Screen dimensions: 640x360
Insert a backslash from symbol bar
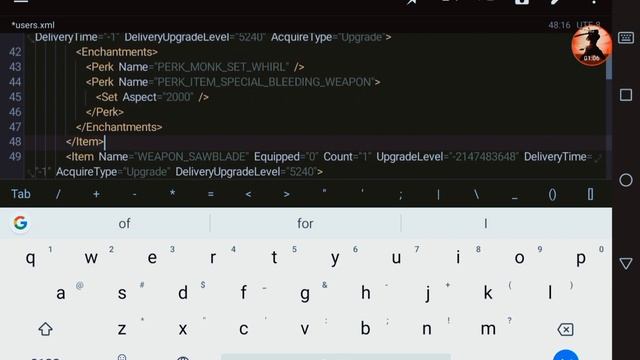click(476, 194)
